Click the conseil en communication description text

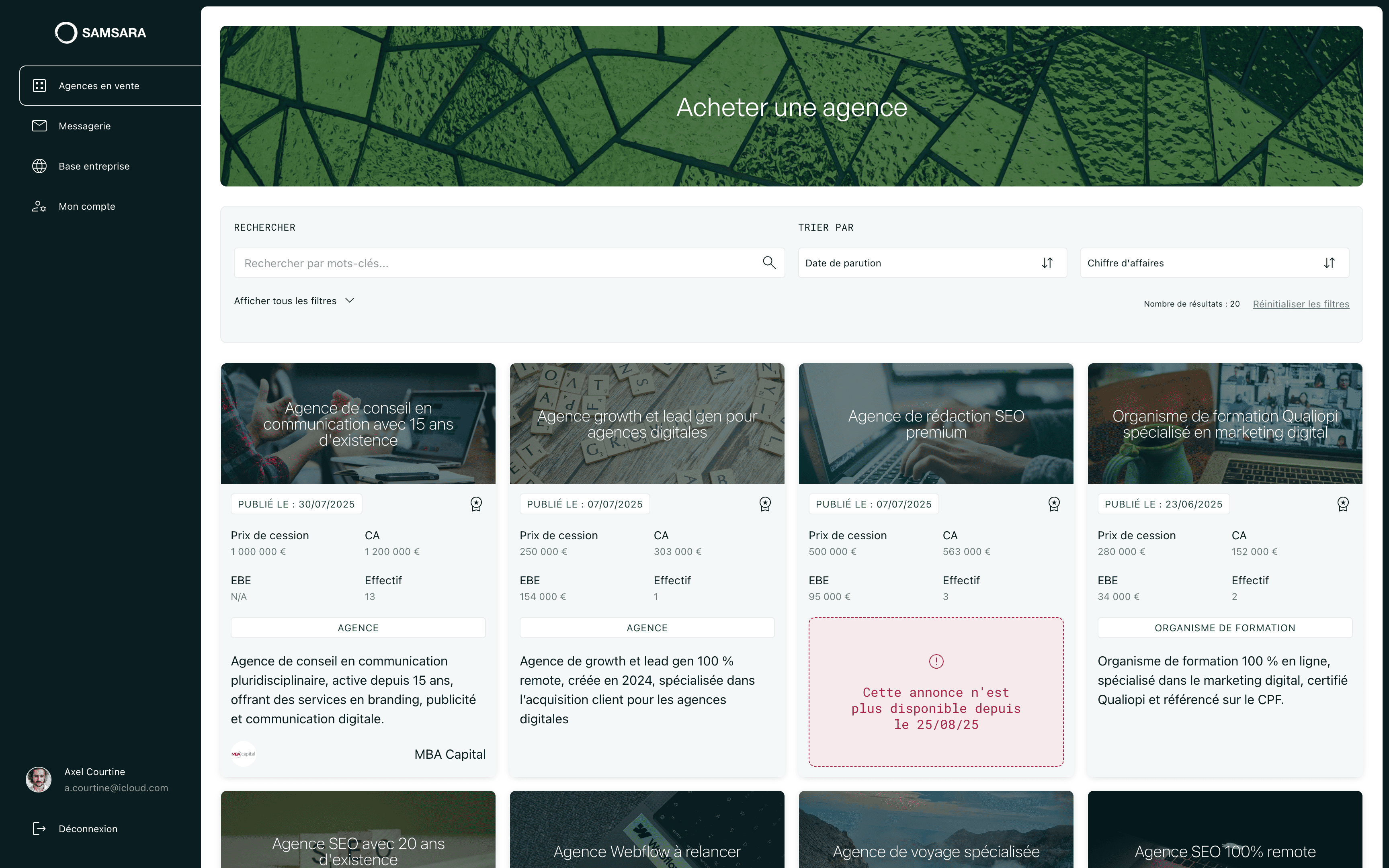tap(354, 690)
